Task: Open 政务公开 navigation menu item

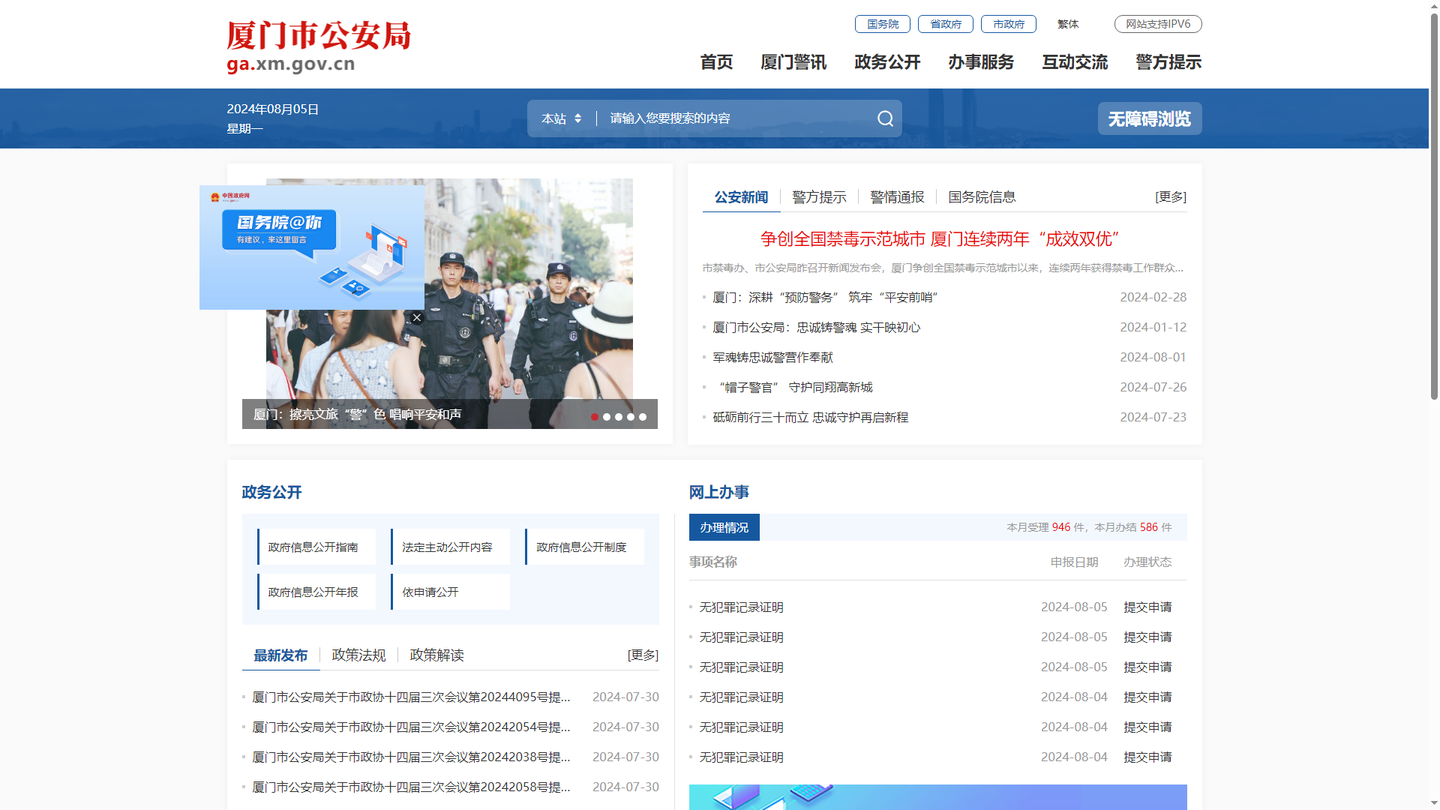Action: coord(887,62)
